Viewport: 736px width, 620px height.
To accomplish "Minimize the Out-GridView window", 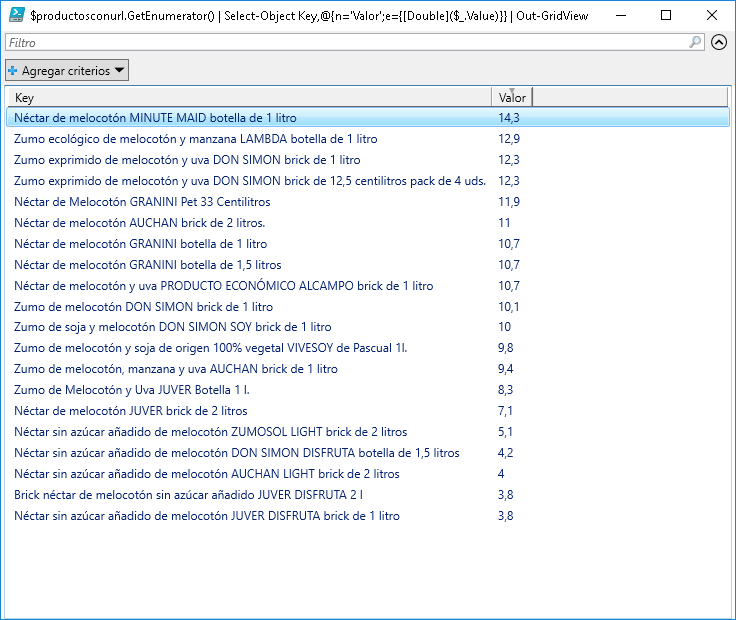I will [620, 15].
